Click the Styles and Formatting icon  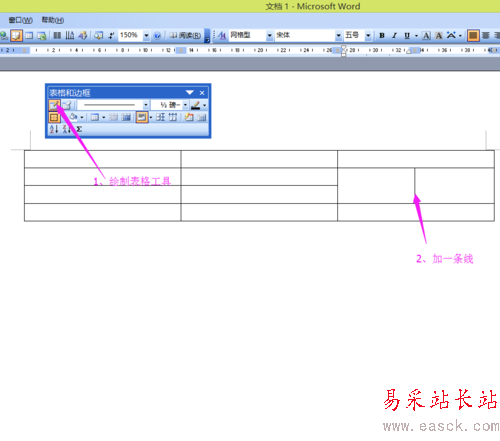(222, 35)
